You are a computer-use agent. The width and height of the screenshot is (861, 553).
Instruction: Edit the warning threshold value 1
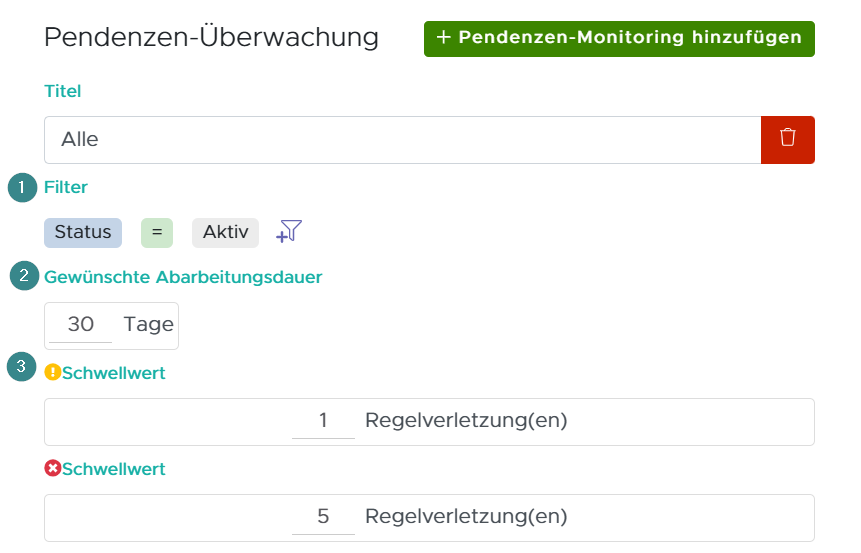point(323,421)
